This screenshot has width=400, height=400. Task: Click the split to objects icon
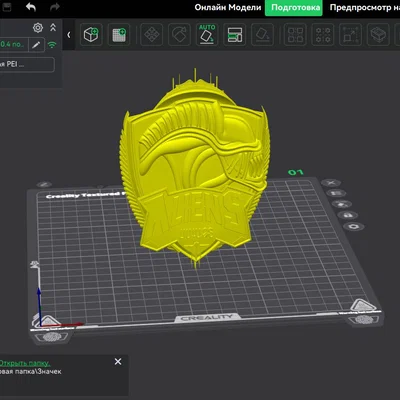point(295,34)
